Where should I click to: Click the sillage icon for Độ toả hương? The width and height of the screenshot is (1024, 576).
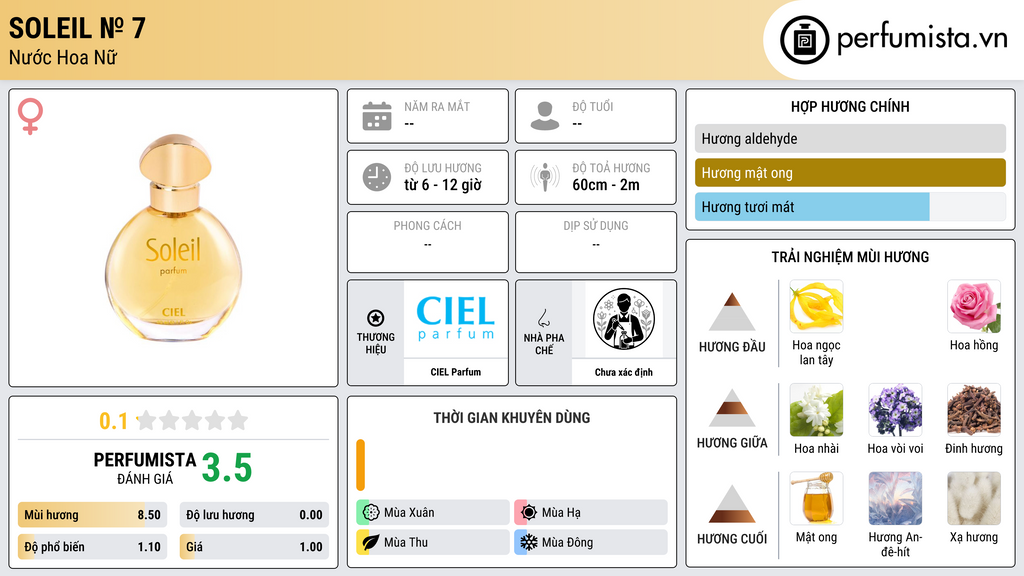click(x=545, y=177)
